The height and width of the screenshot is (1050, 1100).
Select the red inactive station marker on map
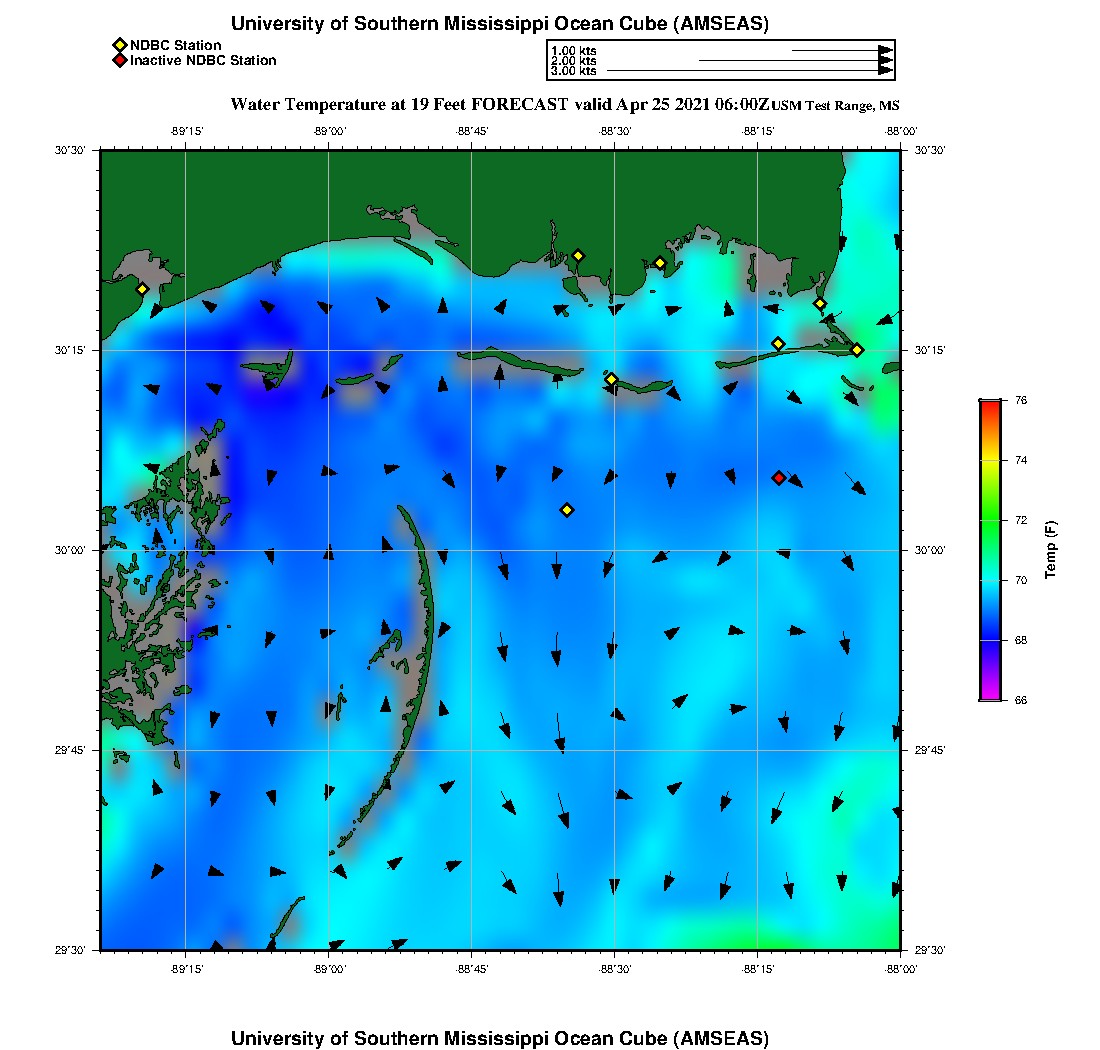tap(778, 478)
